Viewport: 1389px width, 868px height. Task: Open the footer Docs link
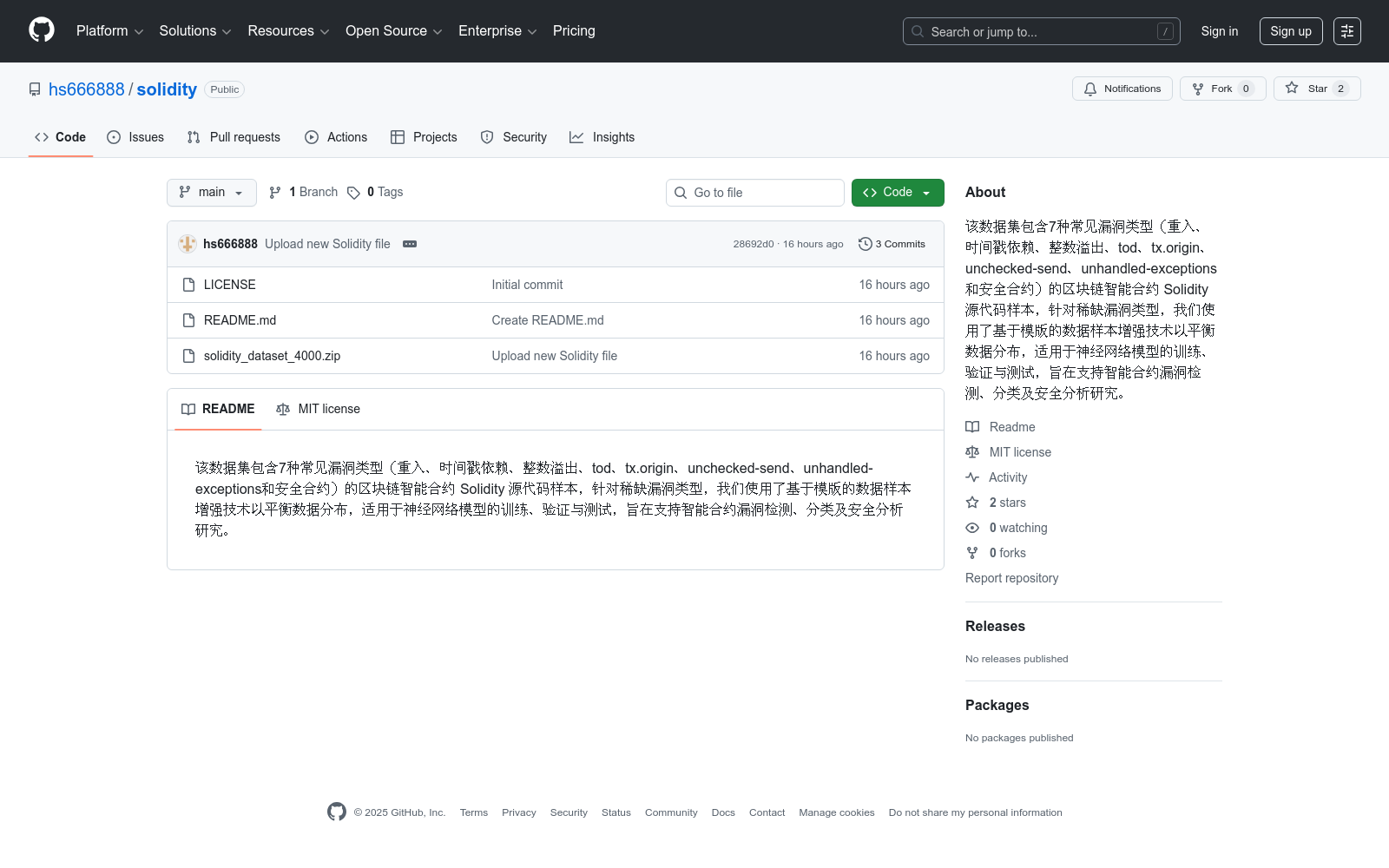[x=723, y=812]
